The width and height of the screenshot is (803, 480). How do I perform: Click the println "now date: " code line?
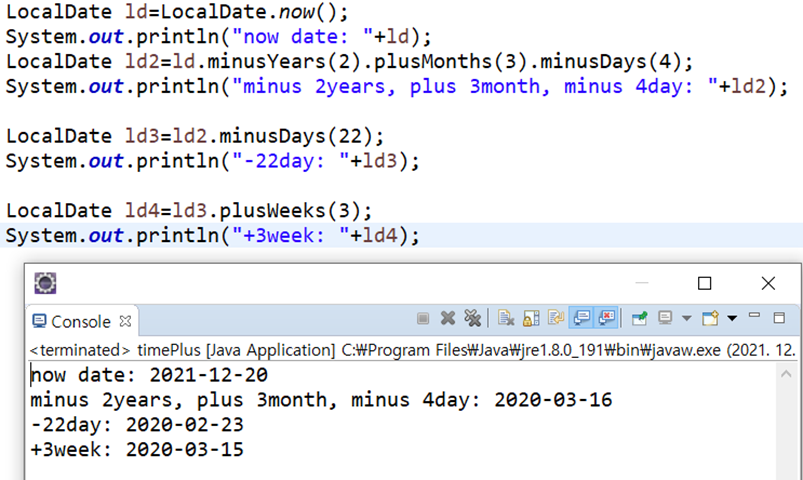(219, 37)
